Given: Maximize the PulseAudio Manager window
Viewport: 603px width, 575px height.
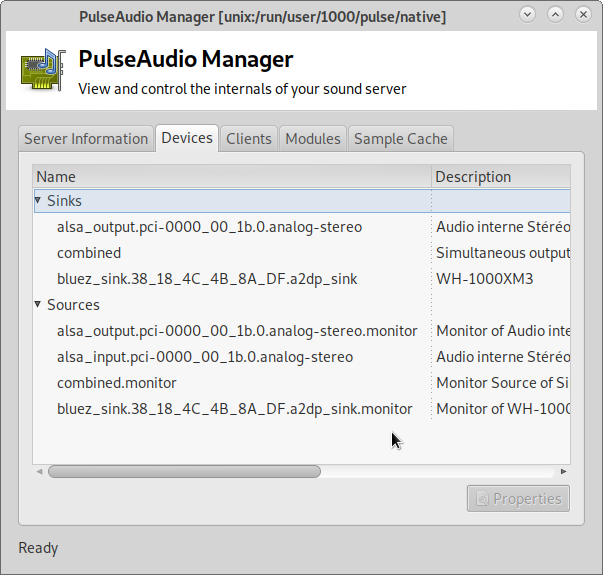Looking at the screenshot, I should click(555, 15).
